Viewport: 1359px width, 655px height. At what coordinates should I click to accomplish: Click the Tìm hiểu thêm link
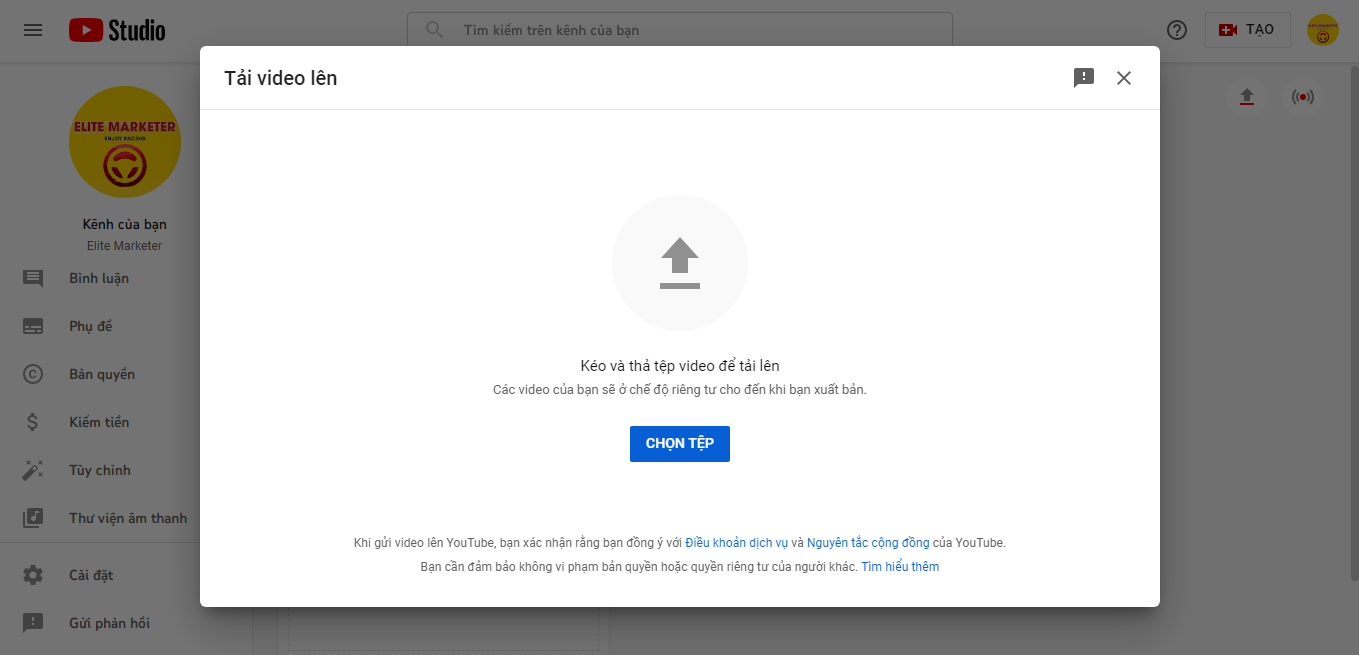900,567
